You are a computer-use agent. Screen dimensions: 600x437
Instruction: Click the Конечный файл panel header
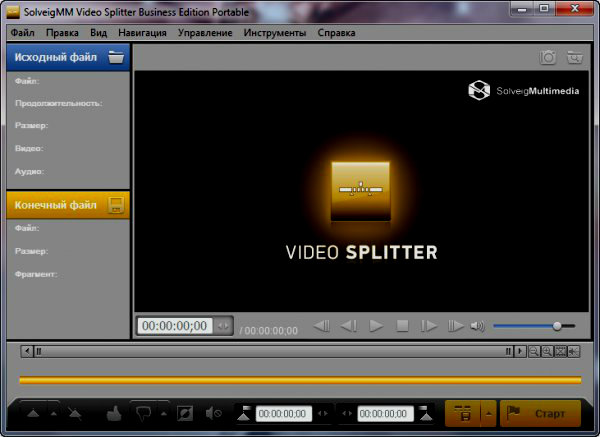(x=68, y=205)
